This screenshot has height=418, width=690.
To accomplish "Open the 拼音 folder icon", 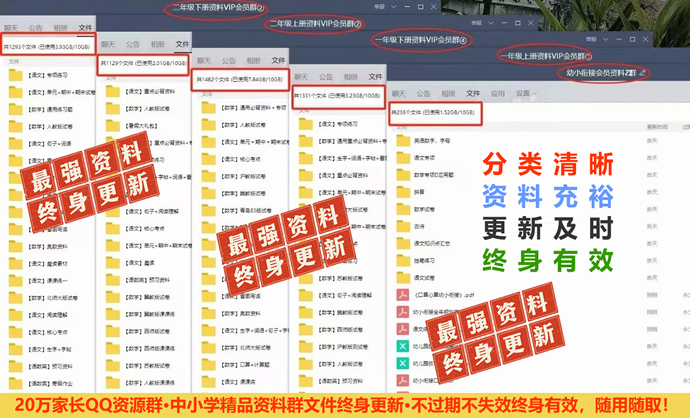I will (x=403, y=192).
